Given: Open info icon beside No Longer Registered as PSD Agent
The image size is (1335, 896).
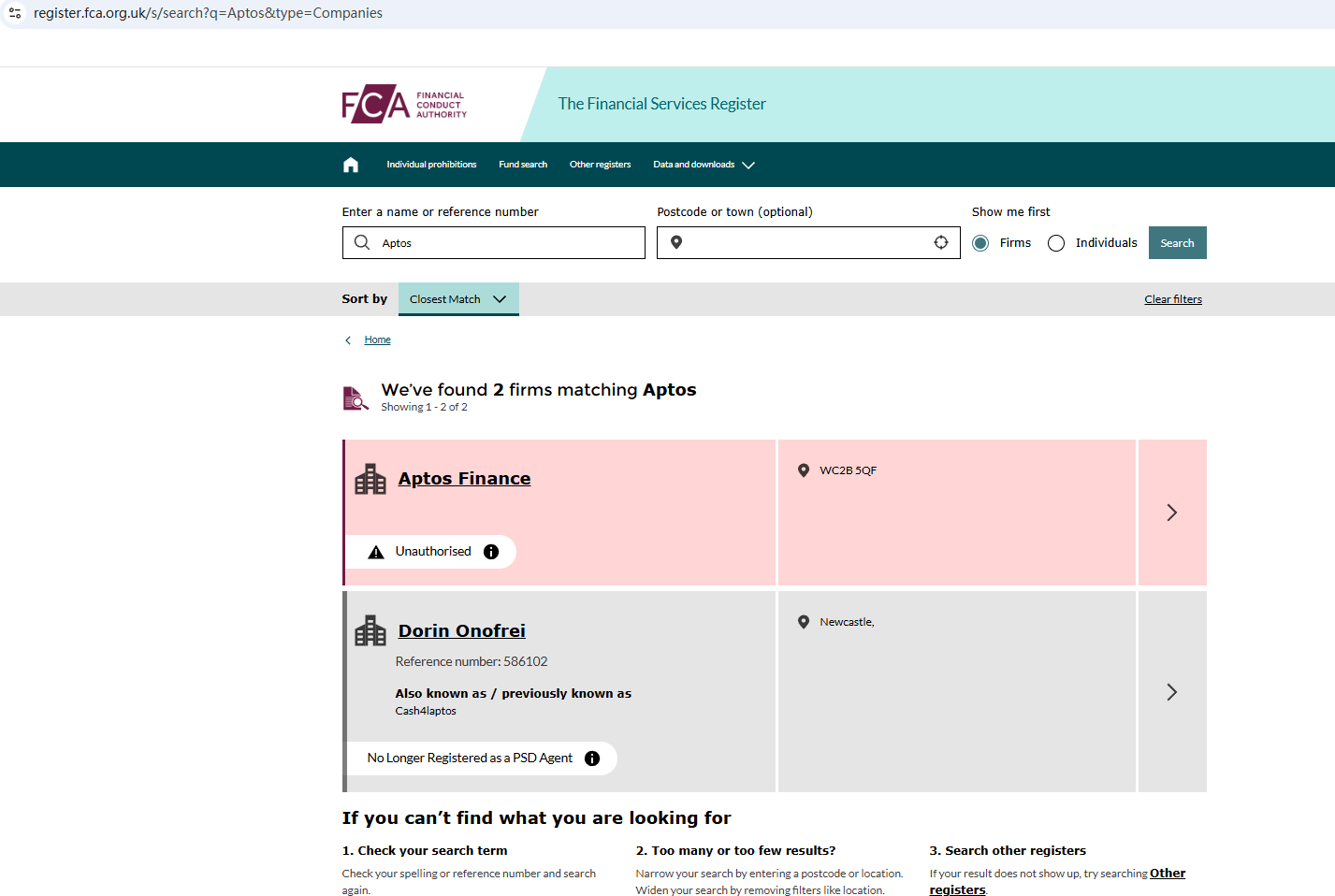Looking at the screenshot, I should coord(592,759).
